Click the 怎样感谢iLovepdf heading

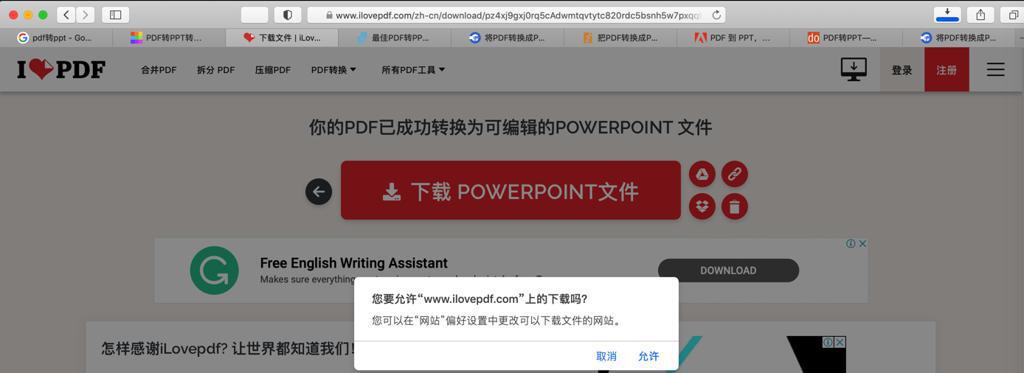(x=229, y=348)
